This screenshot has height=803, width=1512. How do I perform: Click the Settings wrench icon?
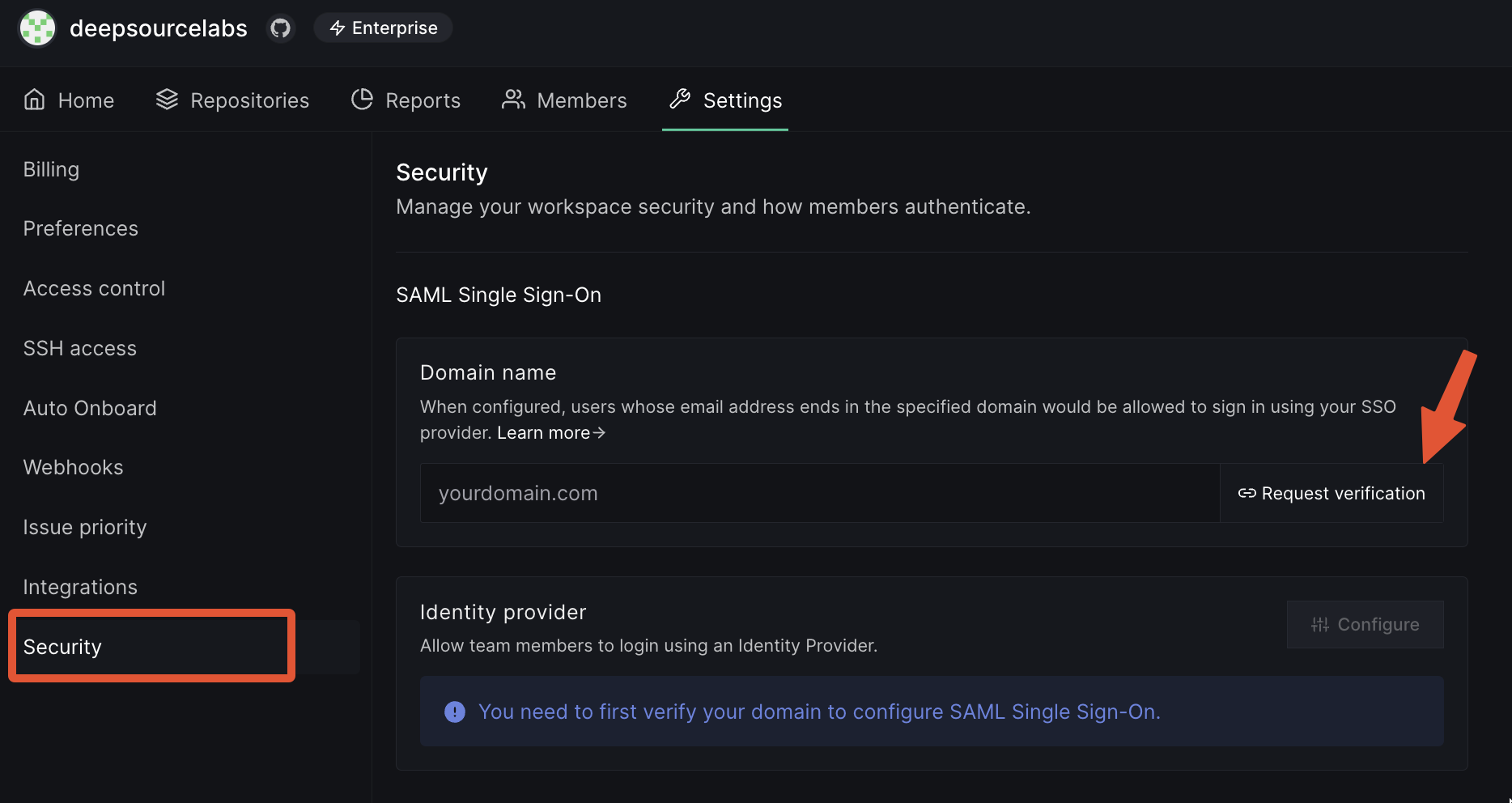(680, 99)
